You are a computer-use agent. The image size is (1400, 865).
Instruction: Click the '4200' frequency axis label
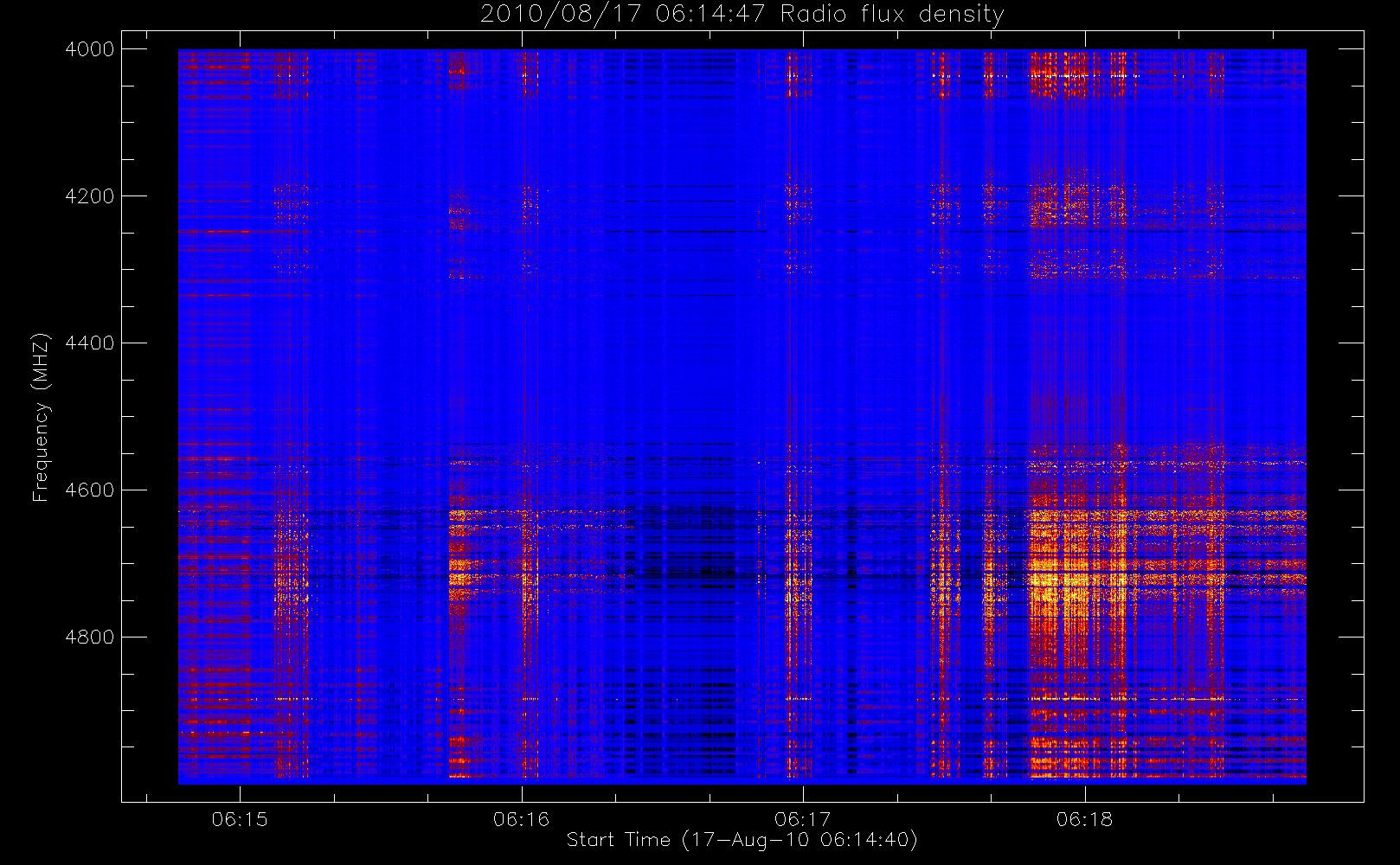pos(90,196)
